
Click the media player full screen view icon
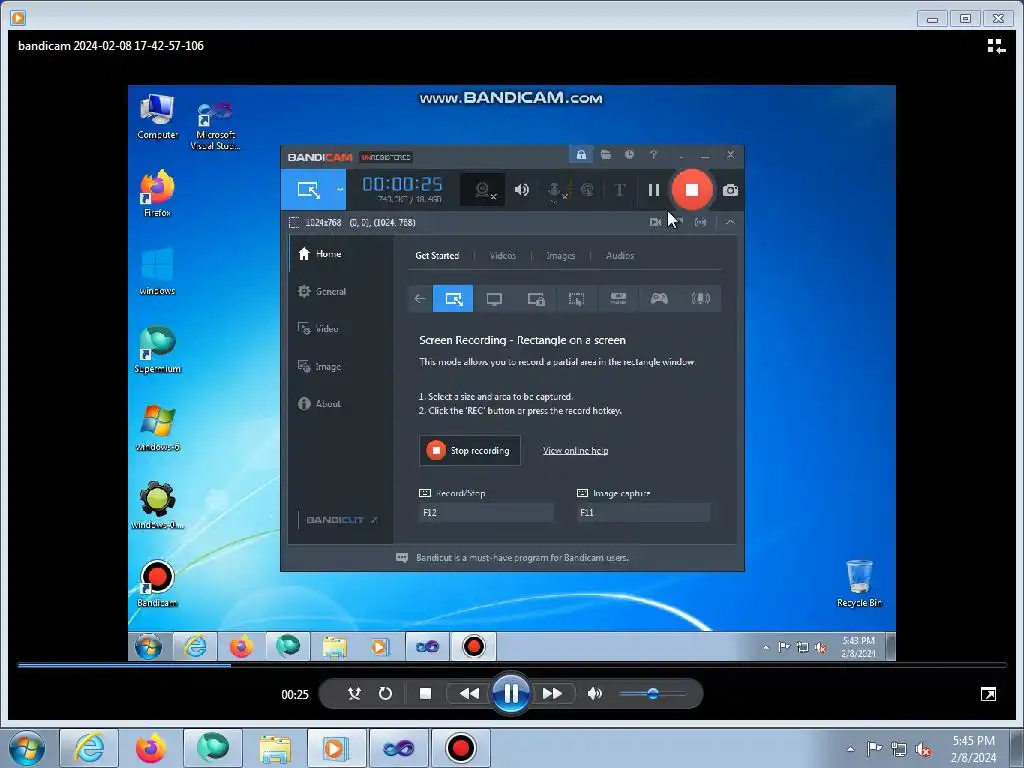[988, 694]
